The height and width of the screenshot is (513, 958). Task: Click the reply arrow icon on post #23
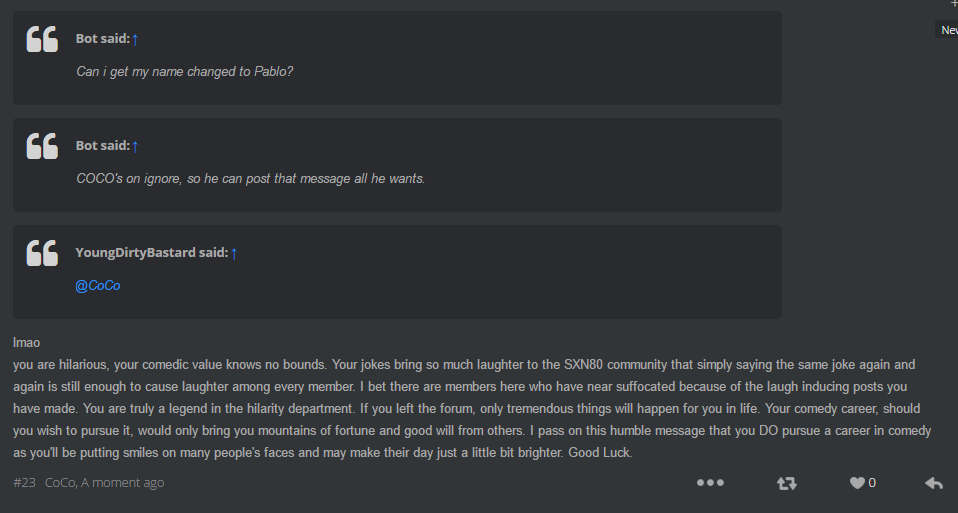tap(934, 483)
